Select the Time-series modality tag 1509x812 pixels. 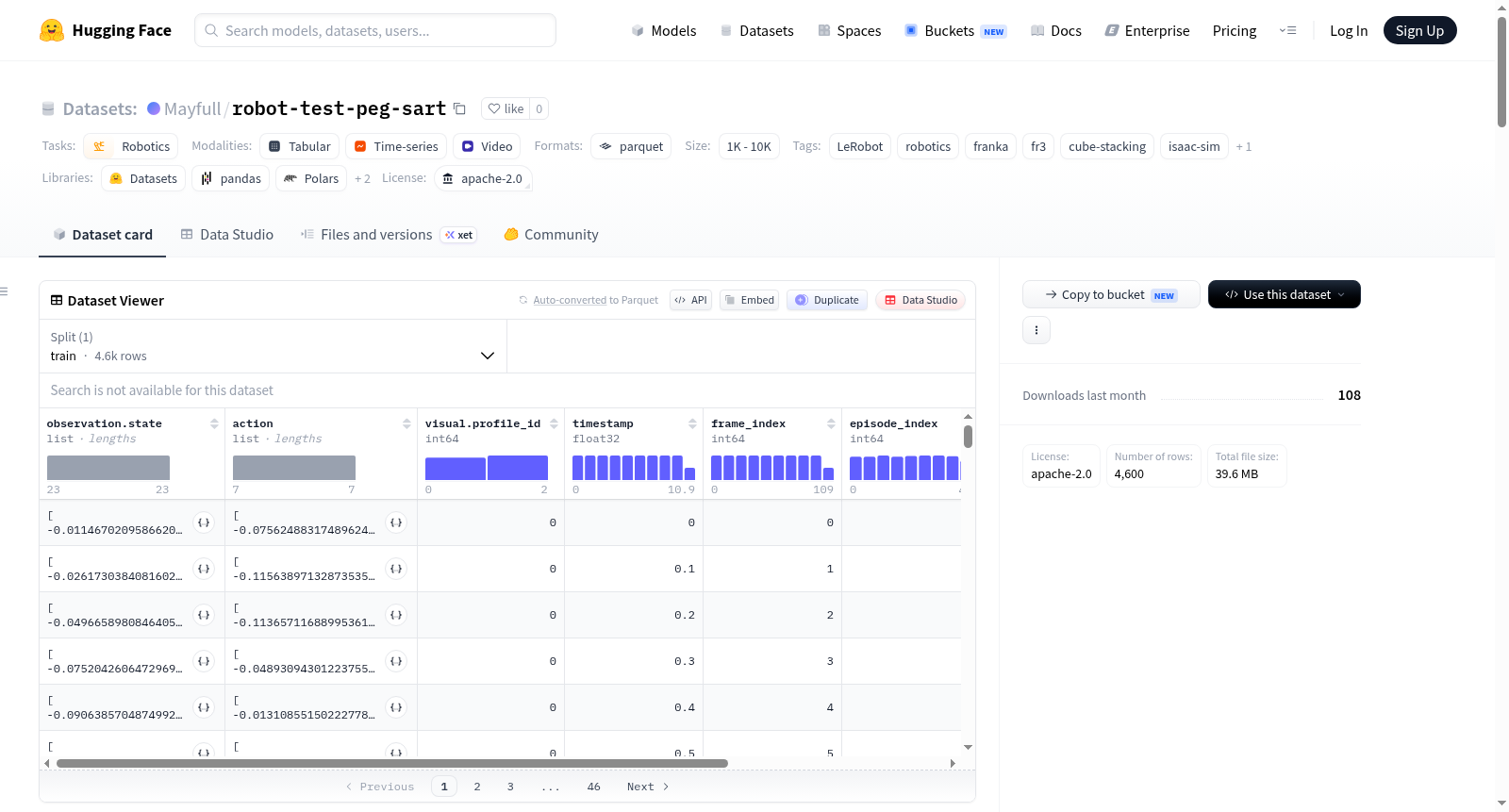[396, 146]
